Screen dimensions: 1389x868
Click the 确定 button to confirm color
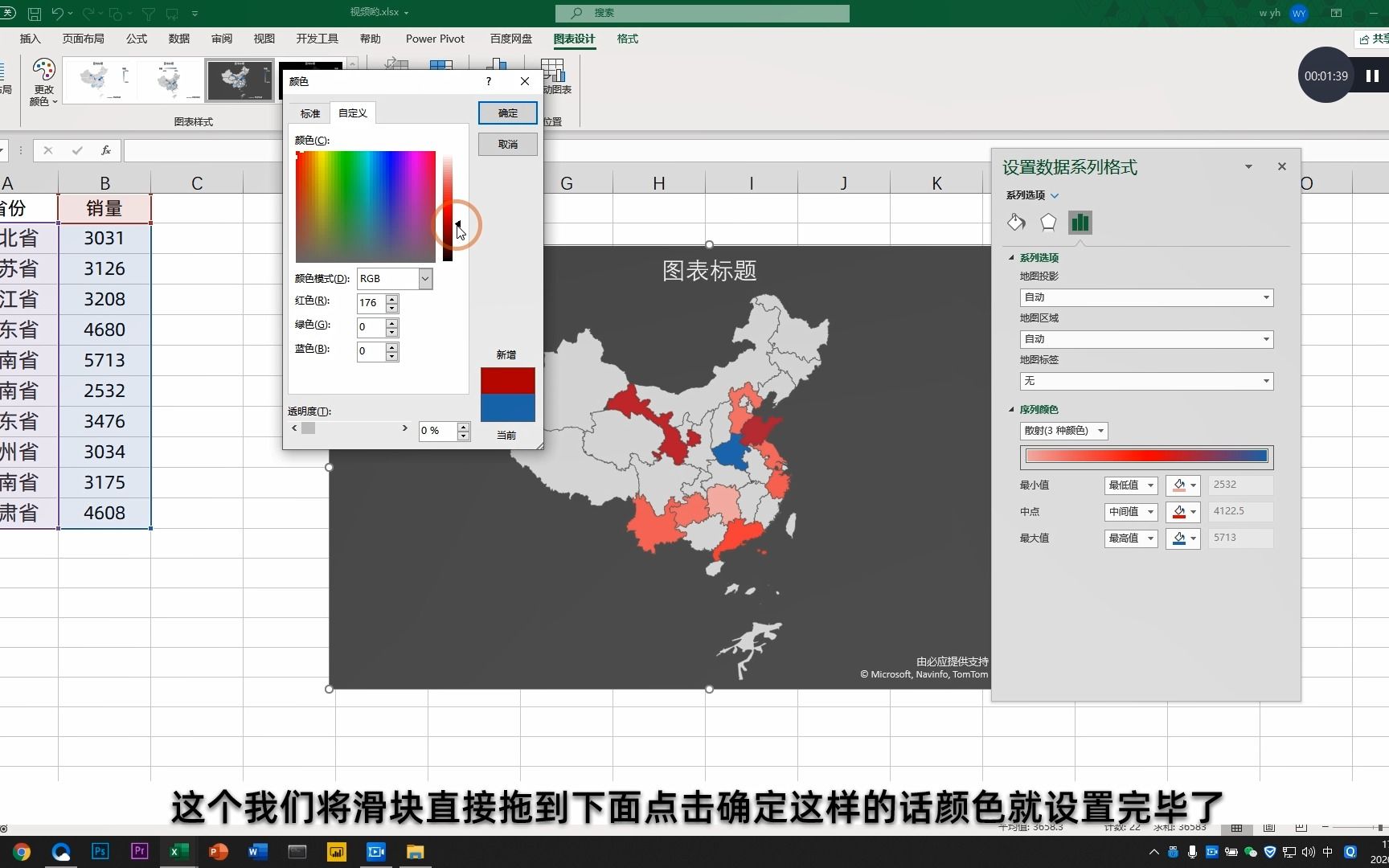[x=507, y=113]
